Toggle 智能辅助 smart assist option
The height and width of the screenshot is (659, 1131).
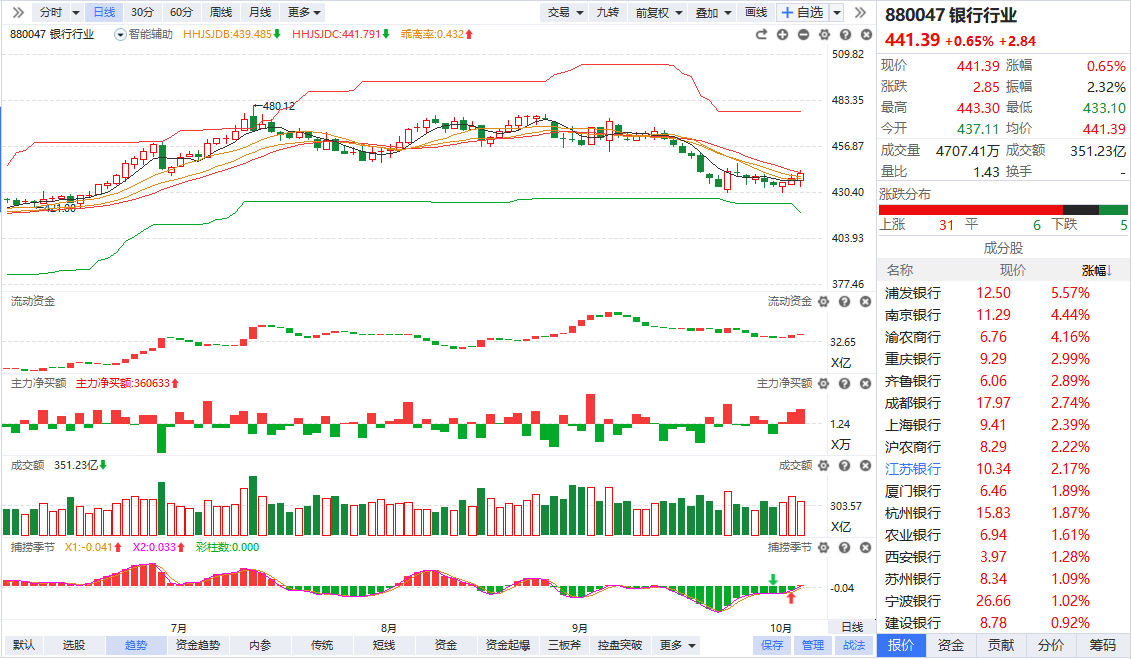pyautogui.click(x=144, y=34)
